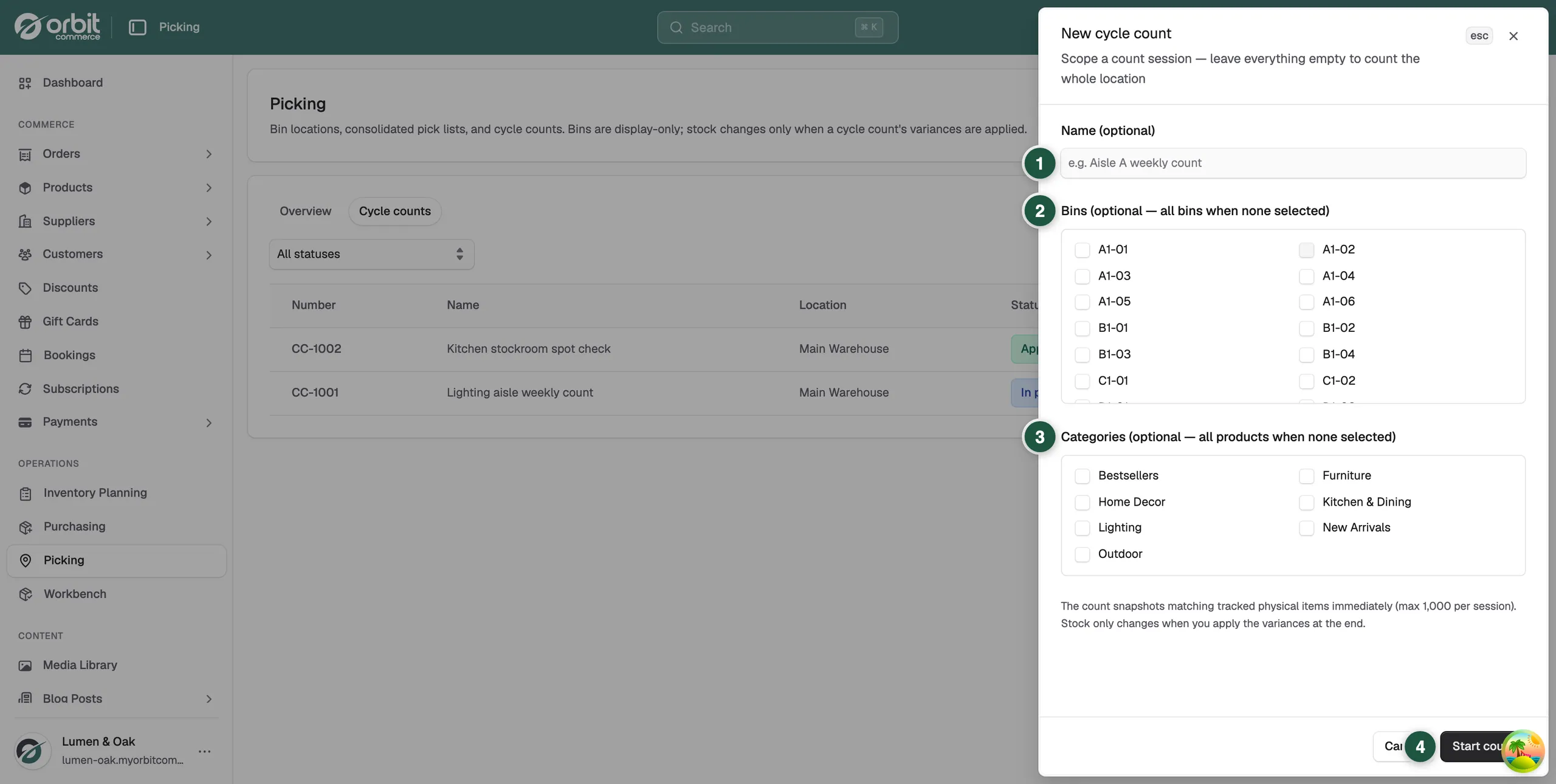Open cycle count CC-1002 row
Image resolution: width=1556 pixels, height=784 pixels.
[x=654, y=349]
